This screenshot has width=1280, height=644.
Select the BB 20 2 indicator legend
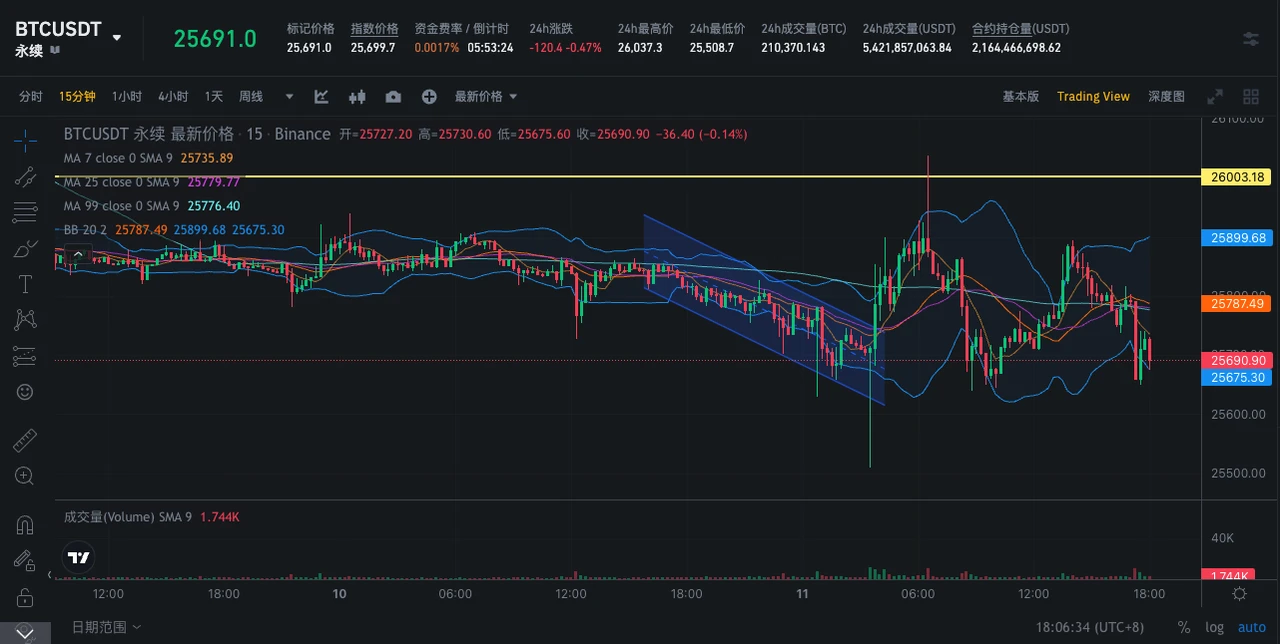174,230
